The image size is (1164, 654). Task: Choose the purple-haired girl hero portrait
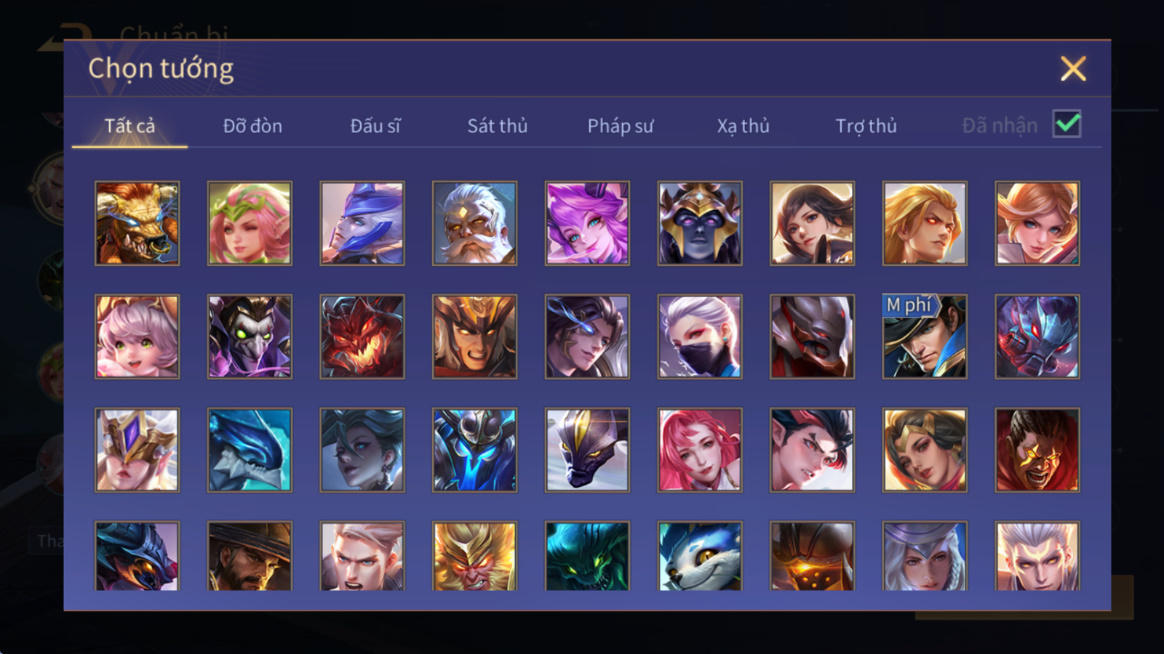[x=587, y=223]
